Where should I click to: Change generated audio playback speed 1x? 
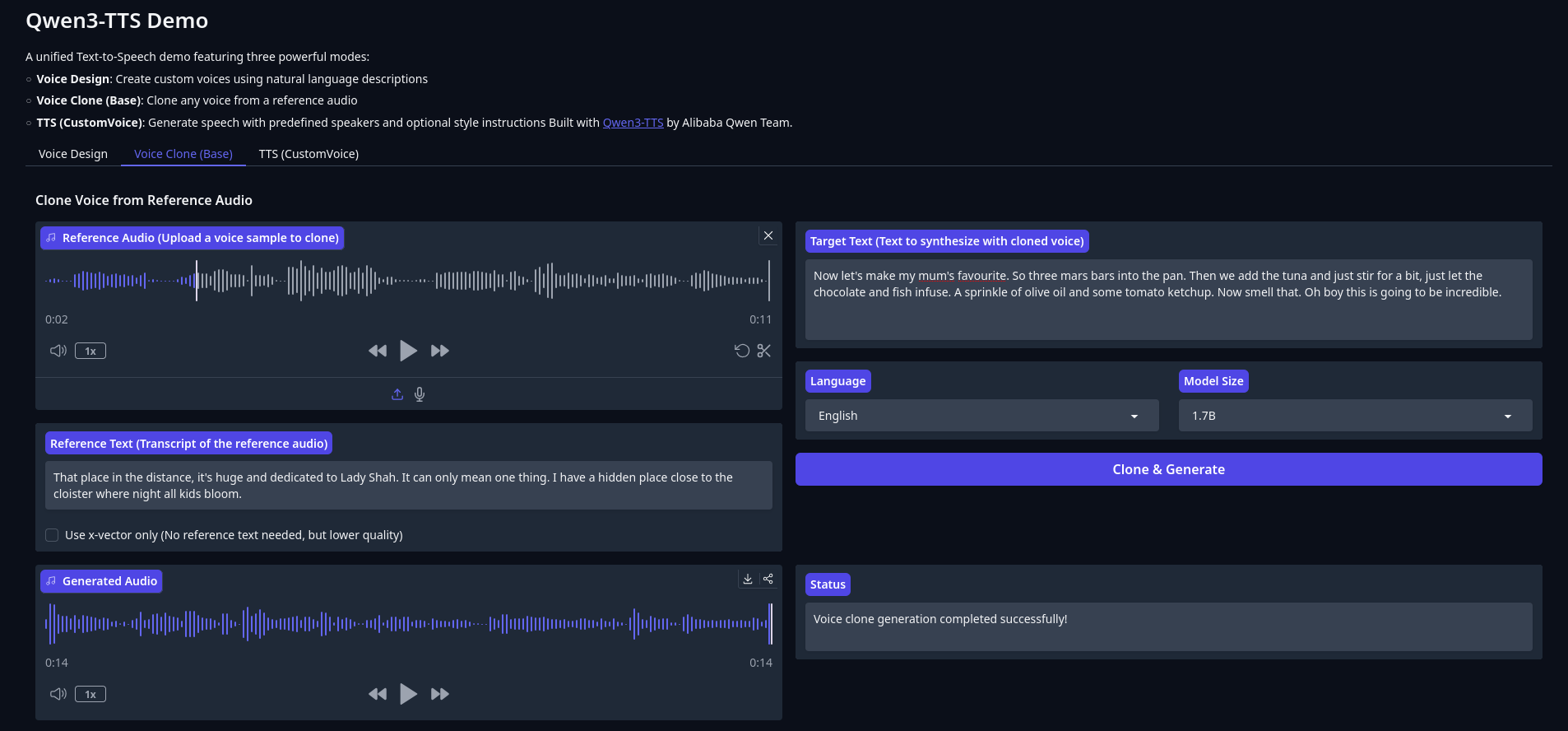click(90, 694)
